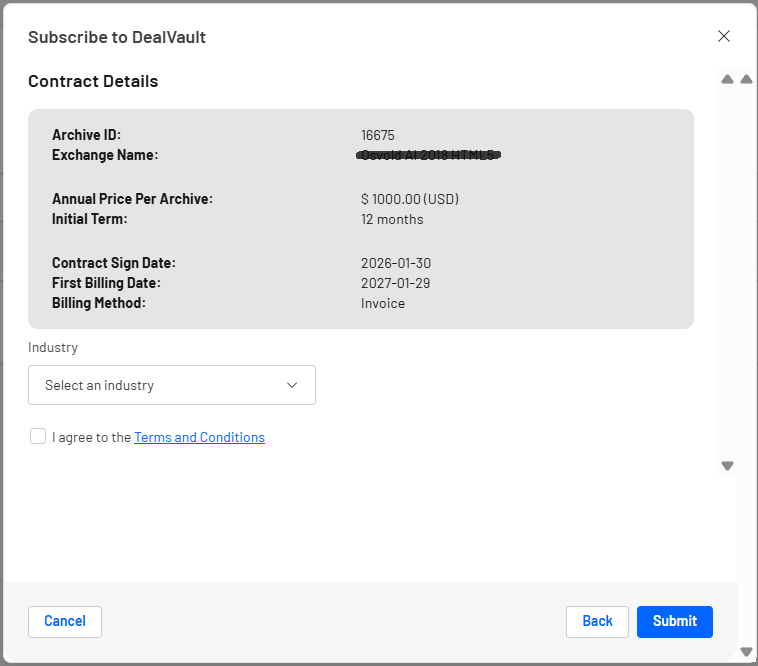Close the Subscribe to DealVault dialog
Screen dimensions: 758x666
pyautogui.click(x=724, y=36)
